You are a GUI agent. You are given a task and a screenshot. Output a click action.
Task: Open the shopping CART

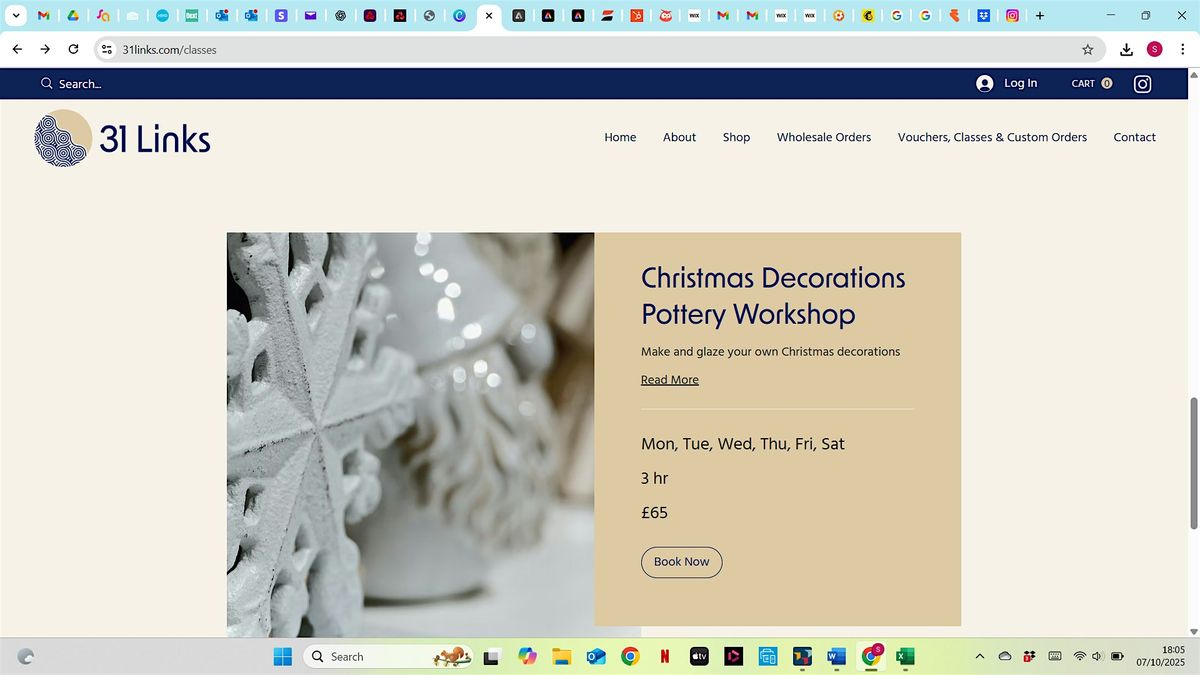pyautogui.click(x=1091, y=84)
